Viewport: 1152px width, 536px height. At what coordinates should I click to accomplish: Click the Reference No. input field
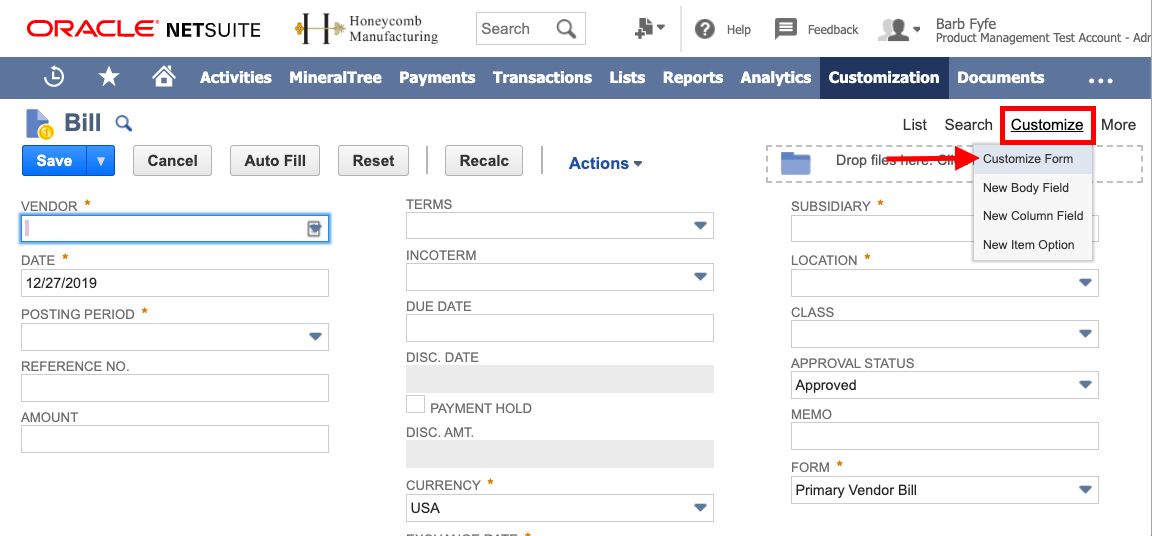(175, 388)
